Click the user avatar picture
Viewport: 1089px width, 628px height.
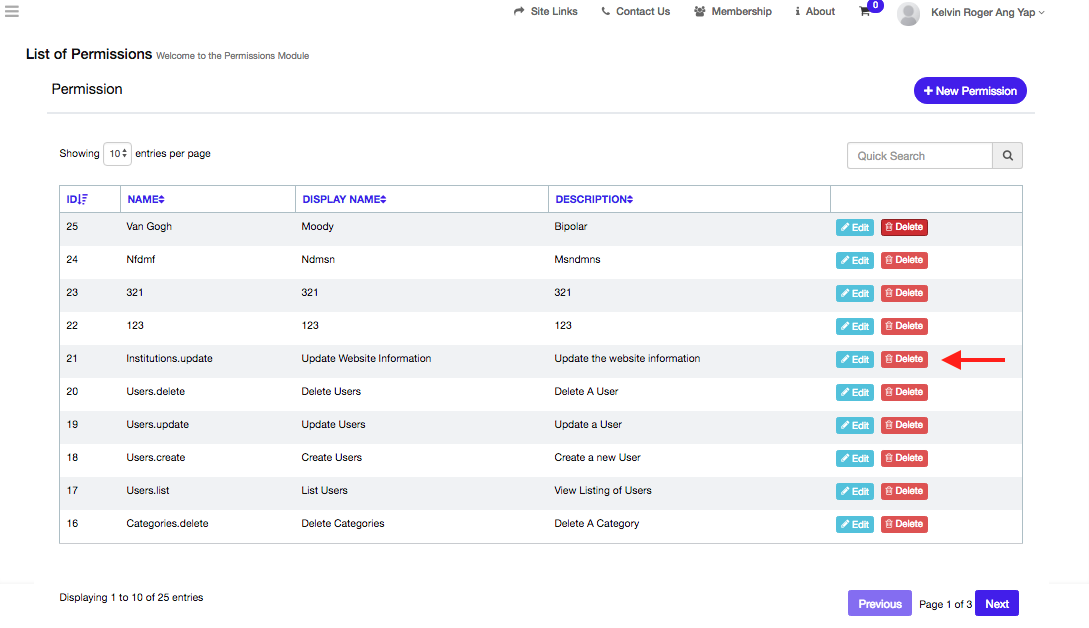pyautogui.click(x=908, y=13)
